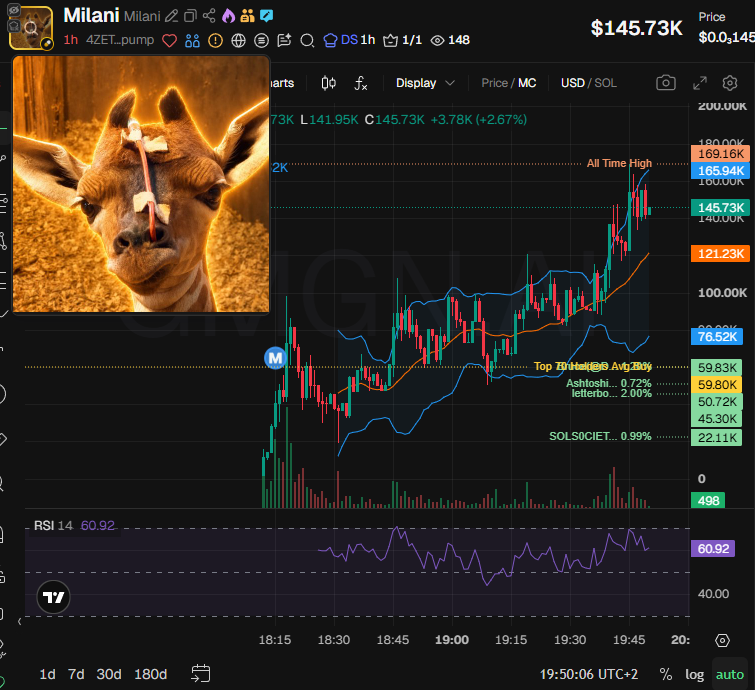Switch chart to Price mode

(494, 83)
